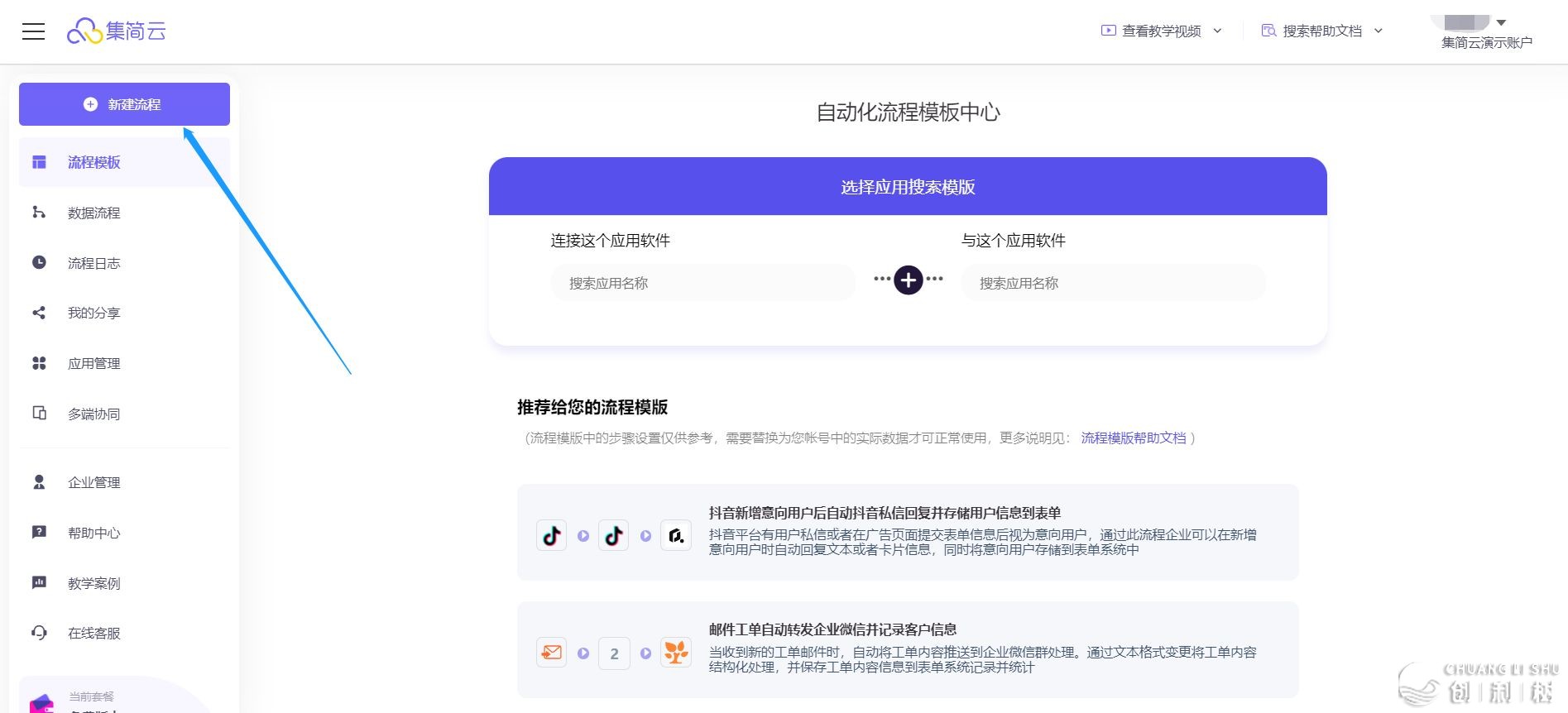Open the hamburger menu icon
The height and width of the screenshot is (713, 1568).
coord(33,31)
